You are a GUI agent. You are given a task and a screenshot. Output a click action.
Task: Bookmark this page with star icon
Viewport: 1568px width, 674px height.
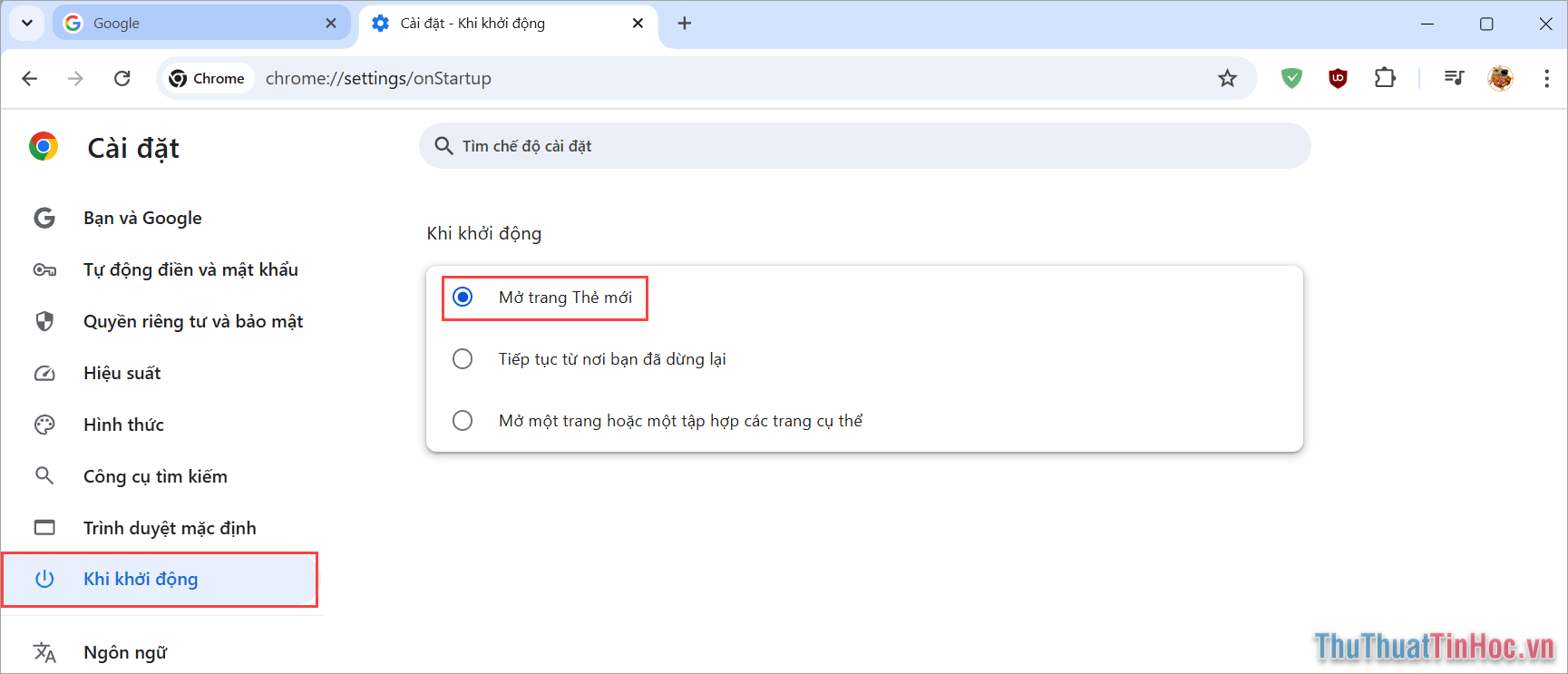click(1227, 79)
